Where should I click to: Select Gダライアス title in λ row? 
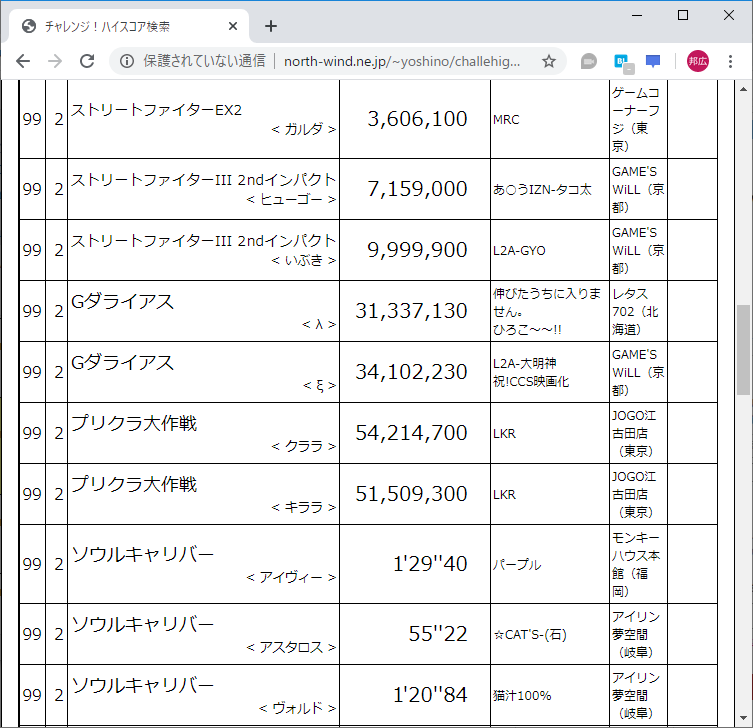[x=122, y=302]
